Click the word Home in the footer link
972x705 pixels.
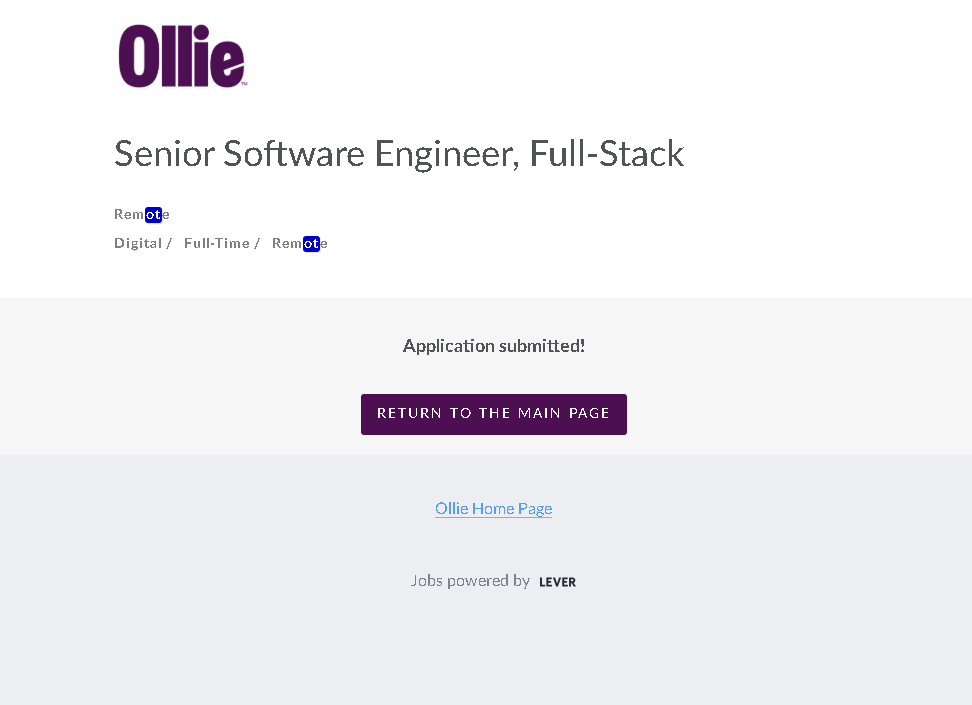(x=492, y=508)
